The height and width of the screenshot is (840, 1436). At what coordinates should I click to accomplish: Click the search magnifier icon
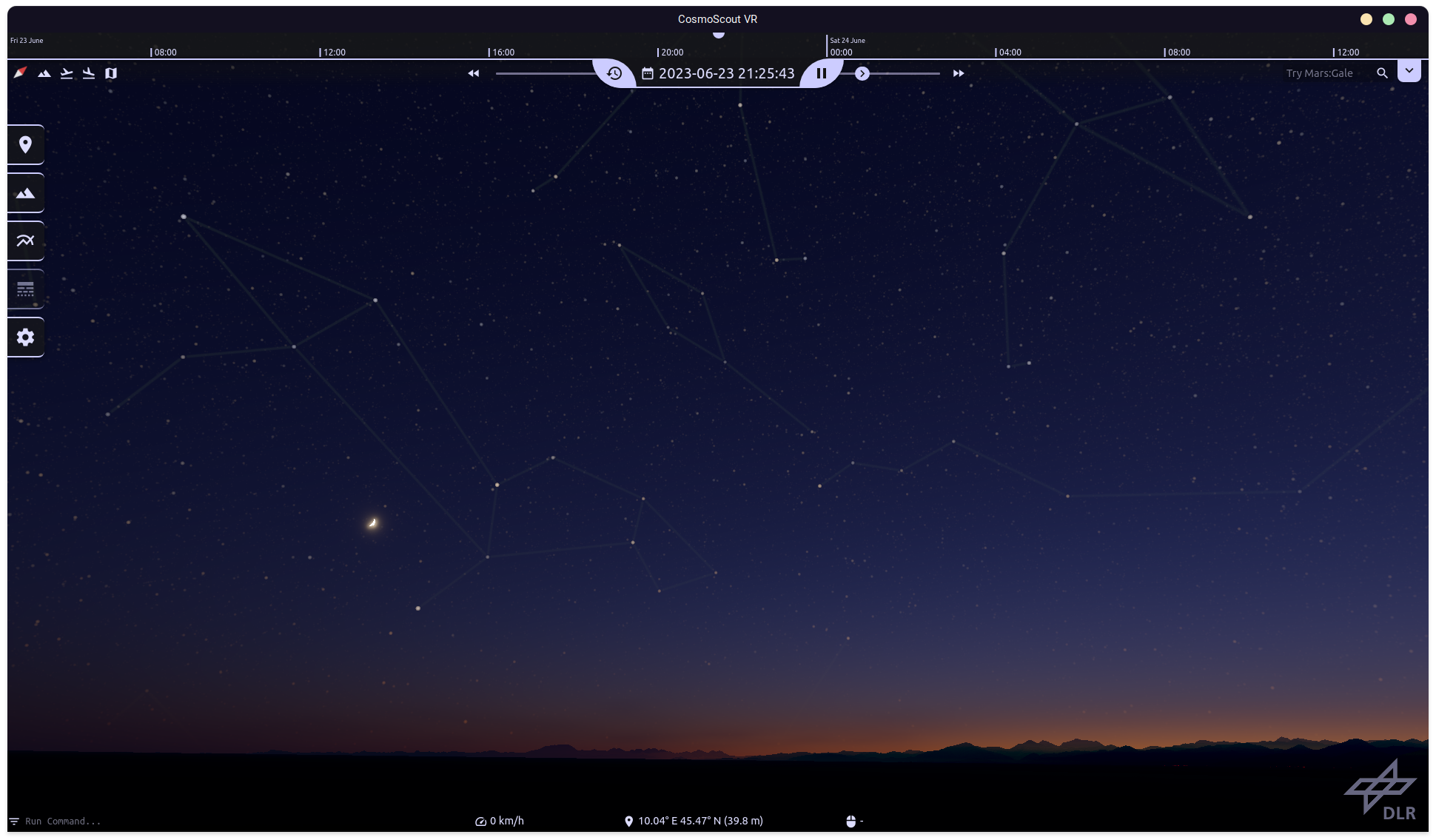1382,73
